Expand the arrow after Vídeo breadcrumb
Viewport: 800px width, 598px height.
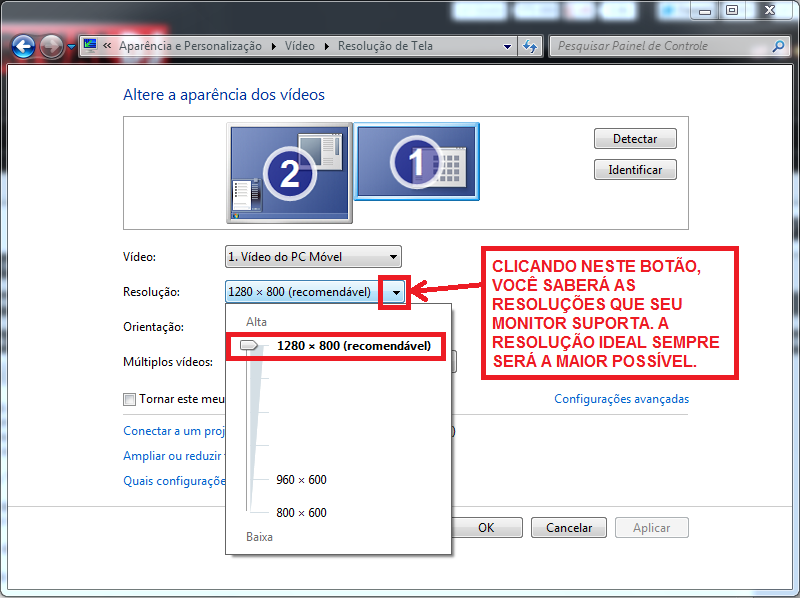327,46
